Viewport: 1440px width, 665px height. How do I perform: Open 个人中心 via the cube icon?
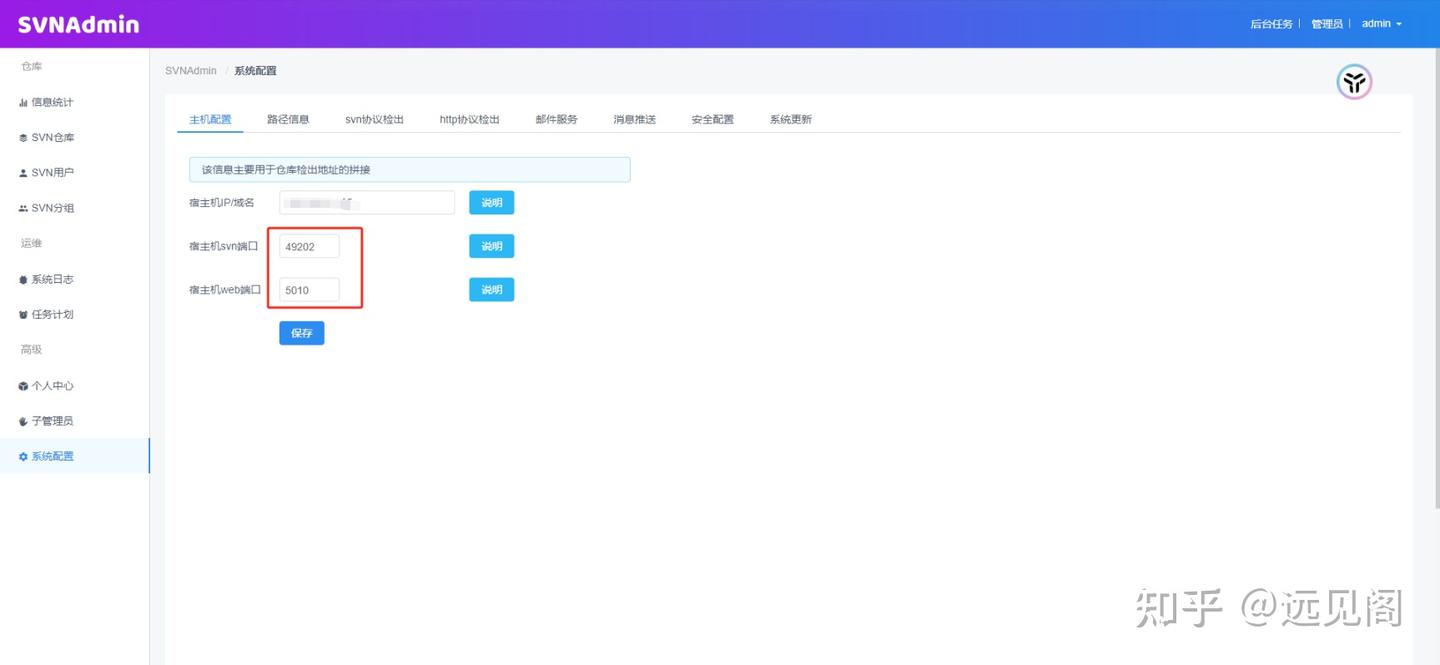pyautogui.click(x=23, y=385)
